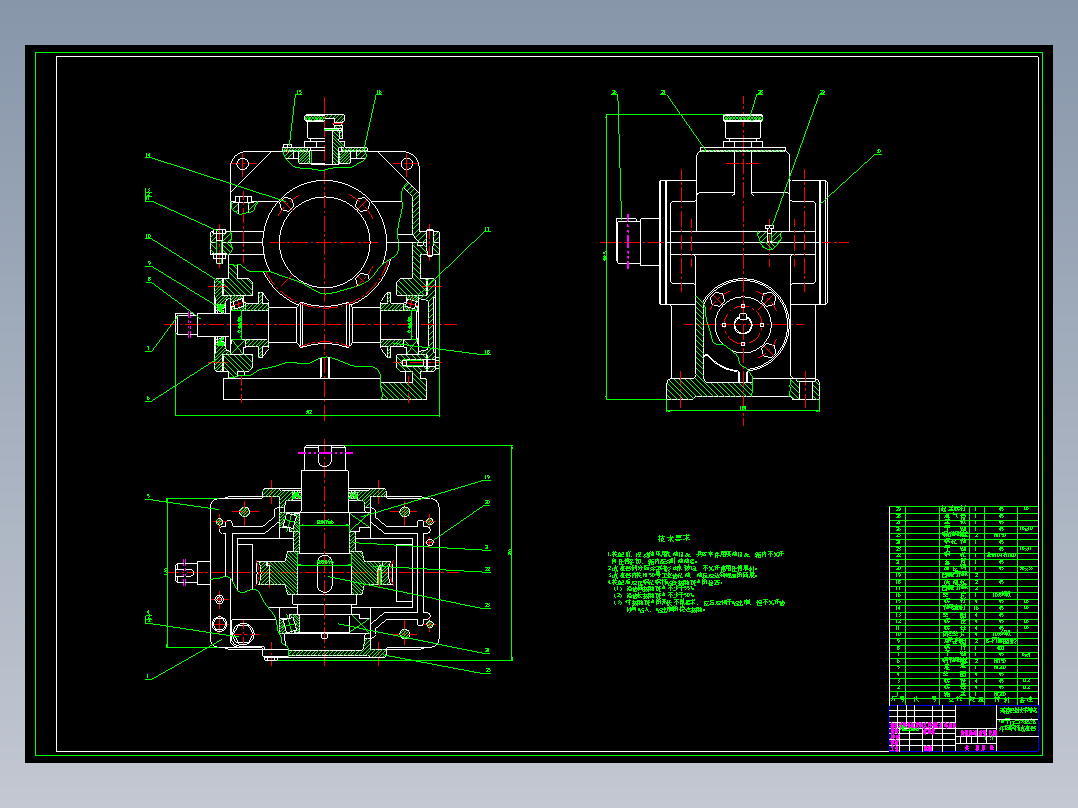Click the breather cap atop the front view

pos(325,131)
